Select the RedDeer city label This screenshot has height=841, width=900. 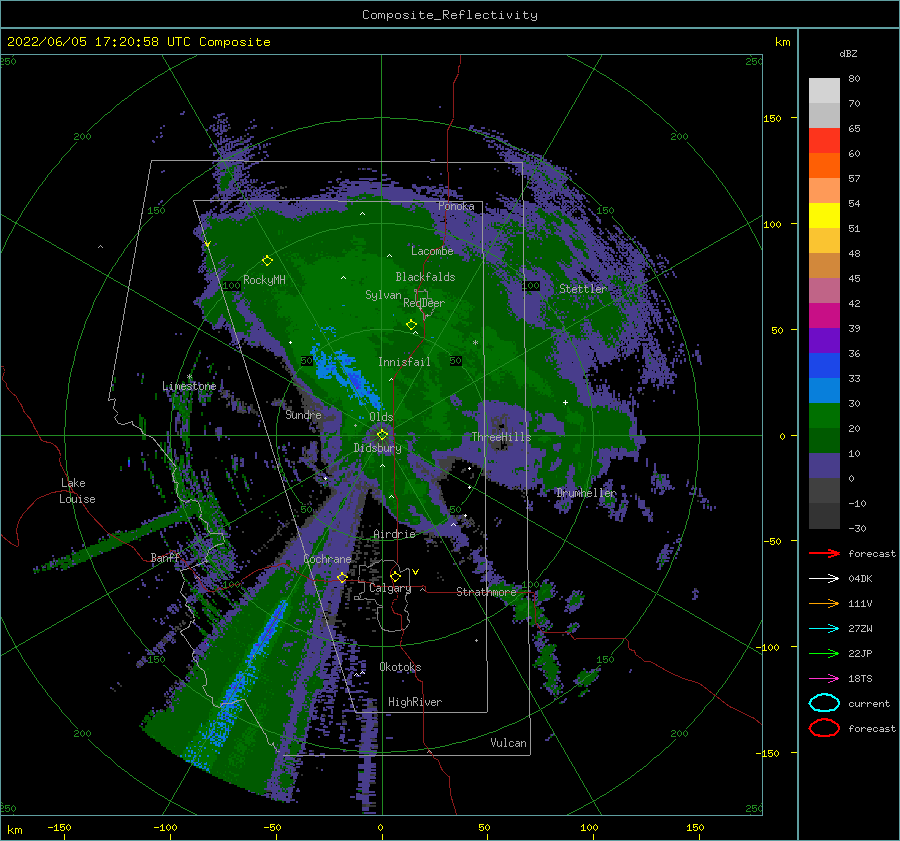click(424, 303)
